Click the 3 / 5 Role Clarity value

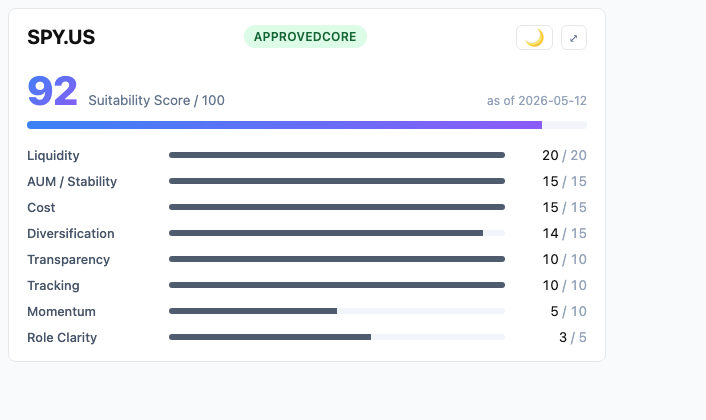point(573,337)
